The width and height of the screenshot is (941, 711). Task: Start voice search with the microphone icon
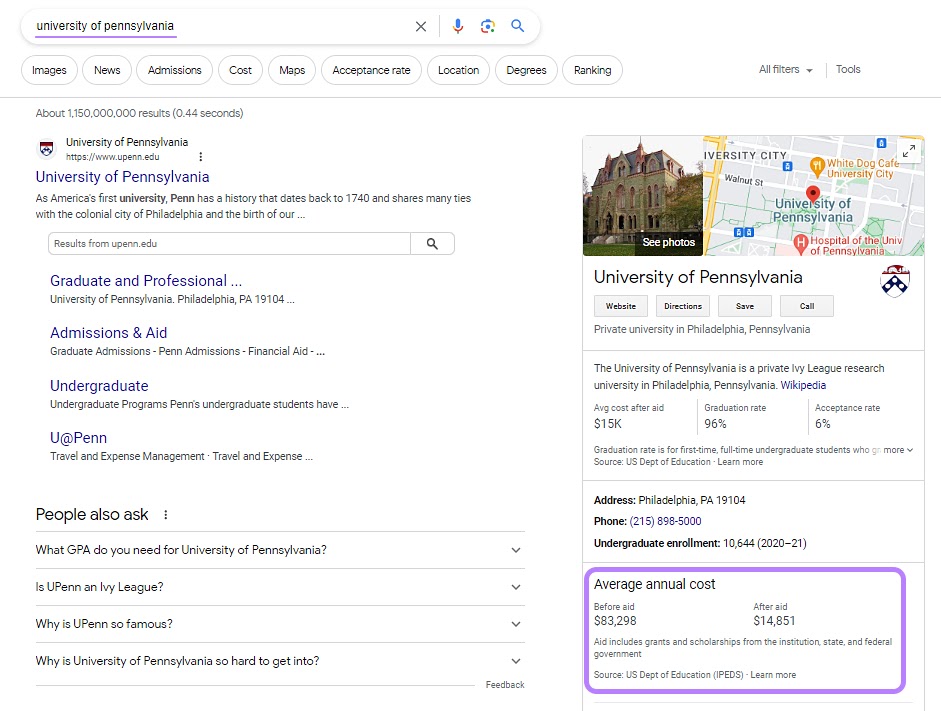[x=458, y=27]
